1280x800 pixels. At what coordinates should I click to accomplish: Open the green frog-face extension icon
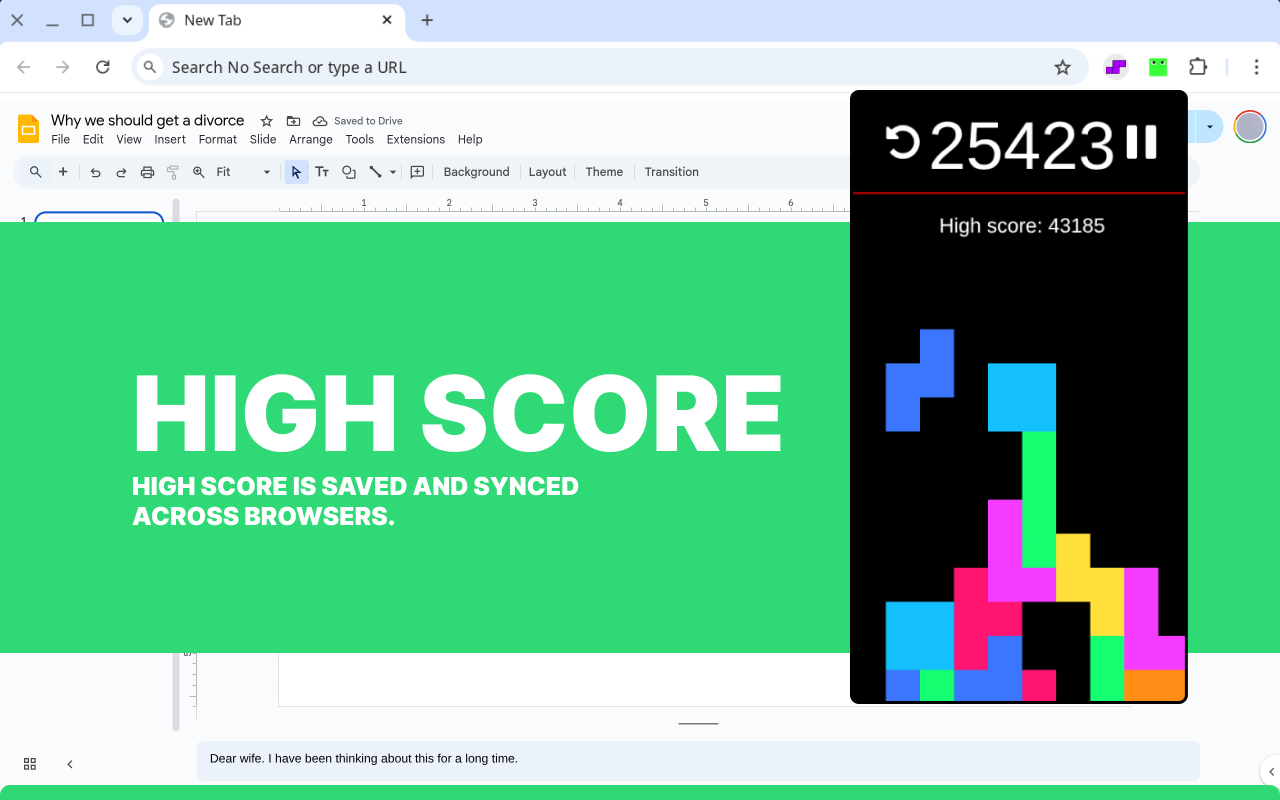(x=1158, y=67)
